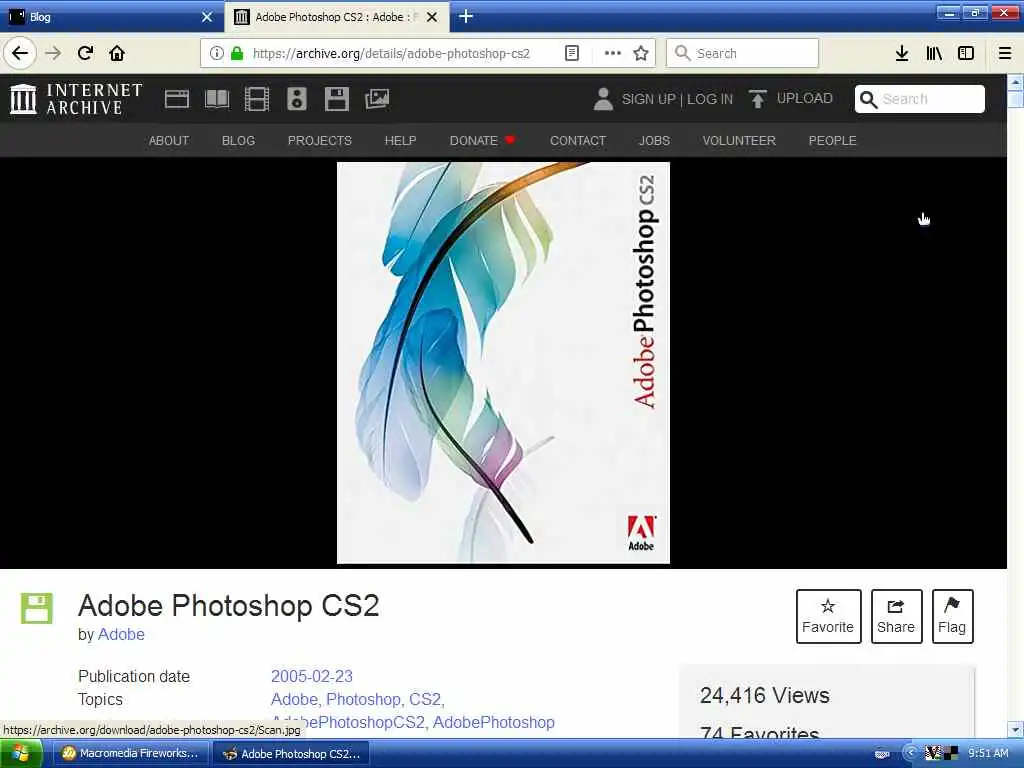Image resolution: width=1024 pixels, height=768 pixels.
Task: Open the Software floppy disk icon
Action: [x=337, y=99]
